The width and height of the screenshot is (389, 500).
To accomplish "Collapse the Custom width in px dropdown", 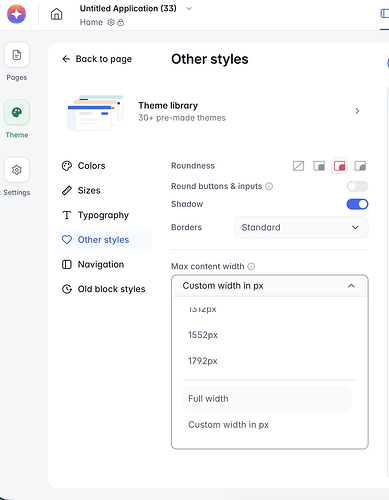I will click(270, 286).
